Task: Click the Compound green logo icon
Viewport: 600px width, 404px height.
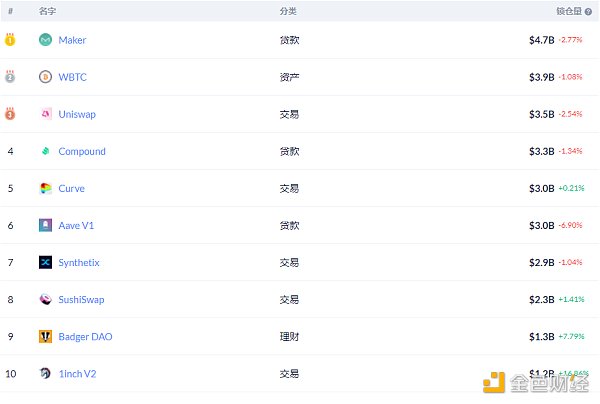Action: pos(46,151)
